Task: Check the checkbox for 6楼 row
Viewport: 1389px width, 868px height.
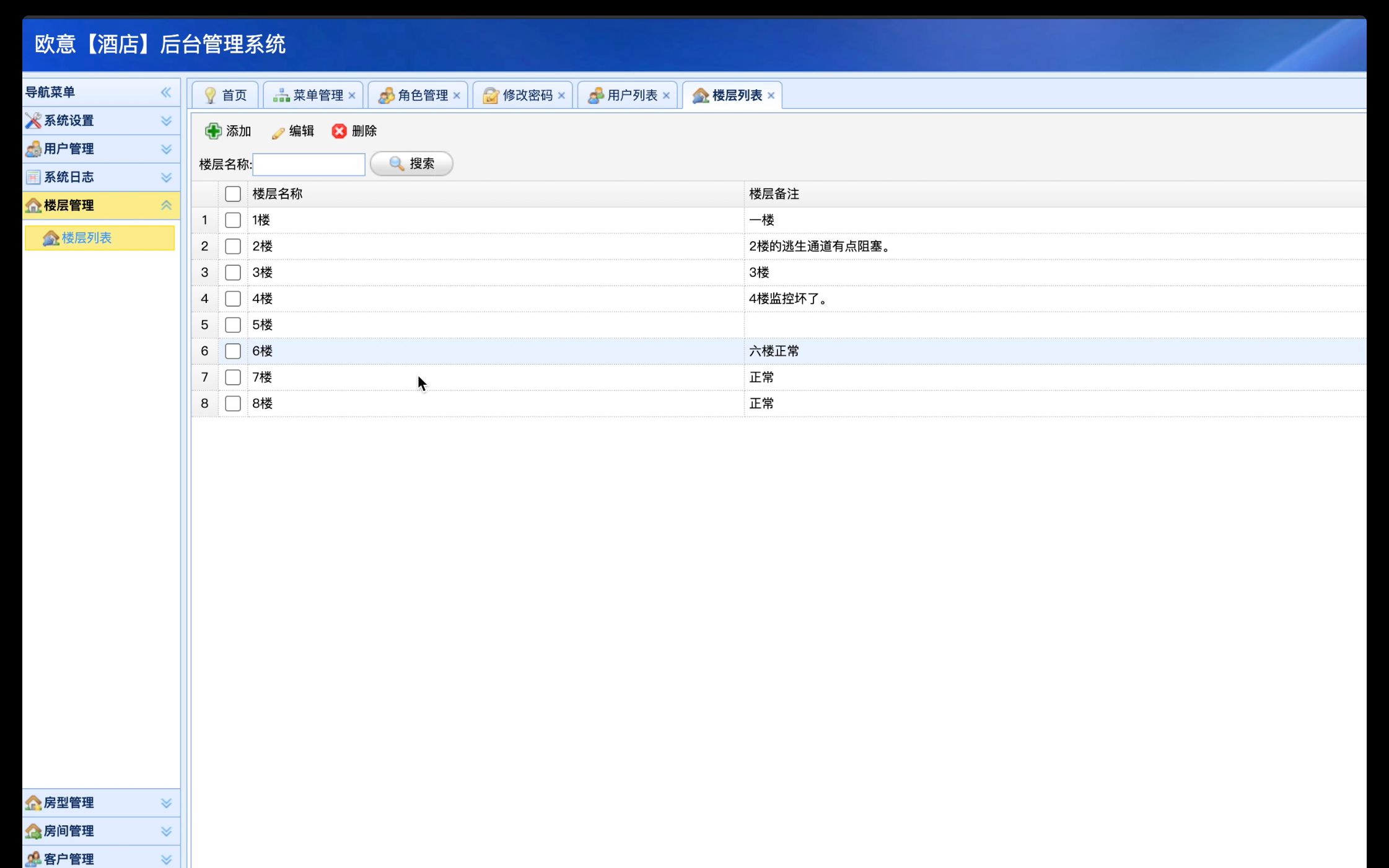Action: [x=233, y=351]
